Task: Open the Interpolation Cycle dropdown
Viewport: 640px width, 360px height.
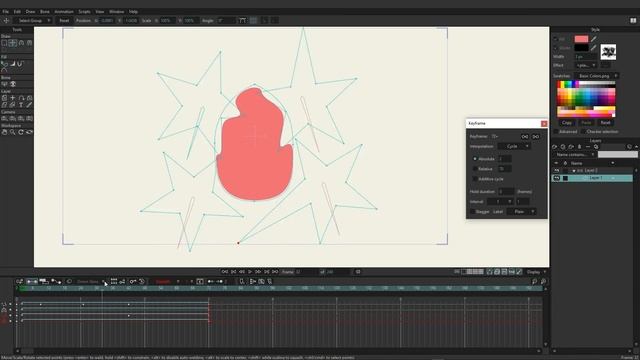Action: click(514, 146)
